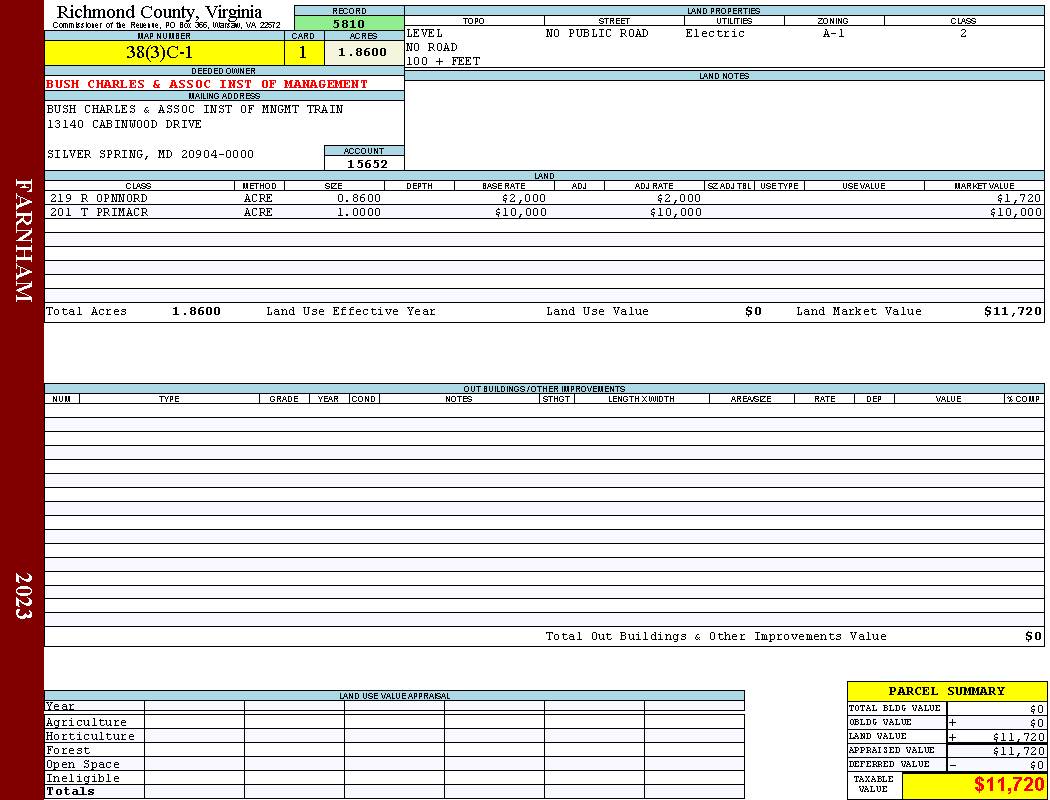The width and height of the screenshot is (1050, 800).
Task: Click land class value 2
Action: coord(963,33)
